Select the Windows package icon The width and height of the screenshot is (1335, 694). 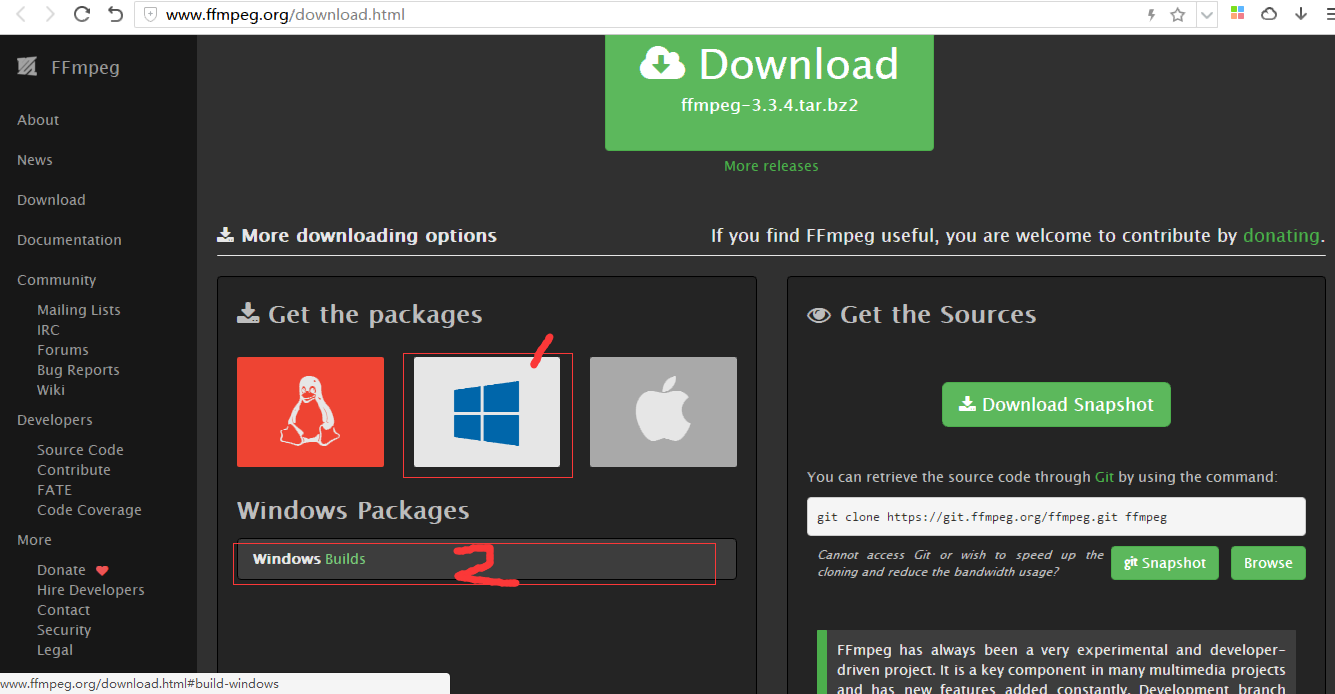pos(487,412)
